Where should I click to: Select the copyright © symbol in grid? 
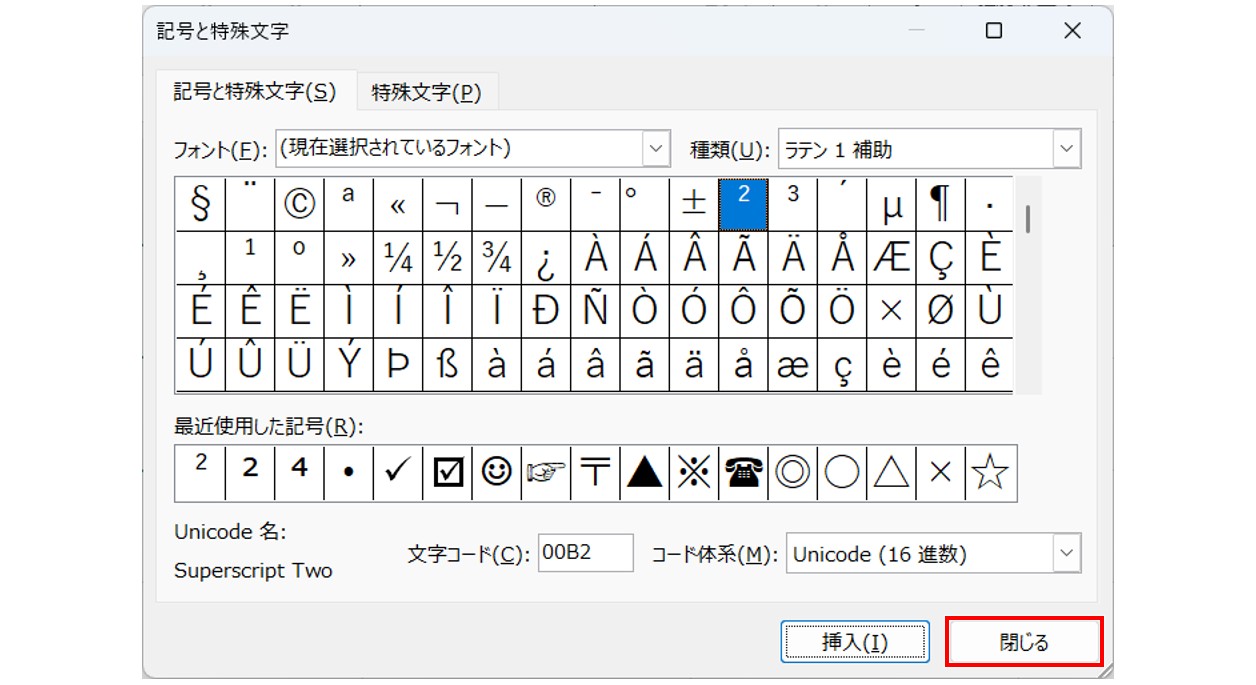tap(299, 204)
